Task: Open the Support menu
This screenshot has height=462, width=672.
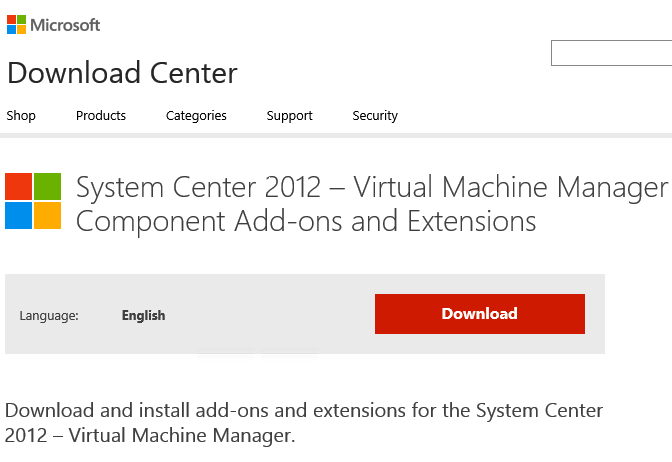Action: [290, 116]
